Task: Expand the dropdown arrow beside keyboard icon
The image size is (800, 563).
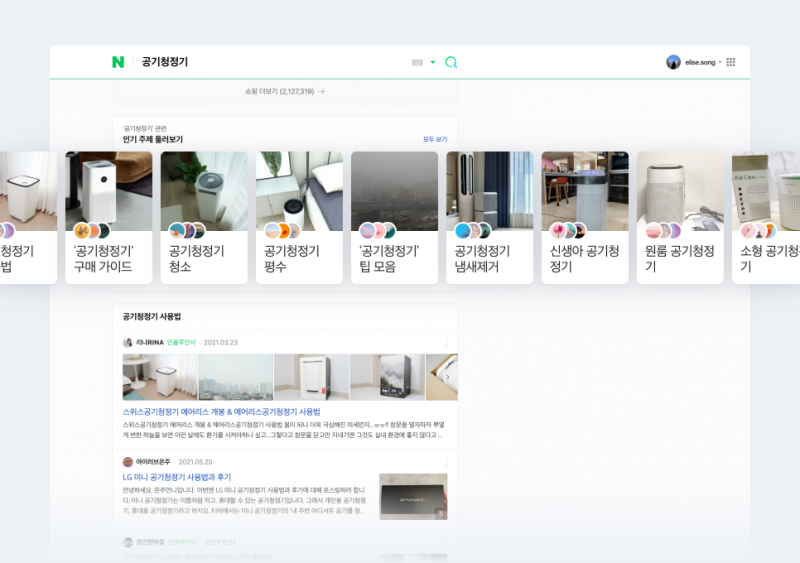Action: [433, 62]
